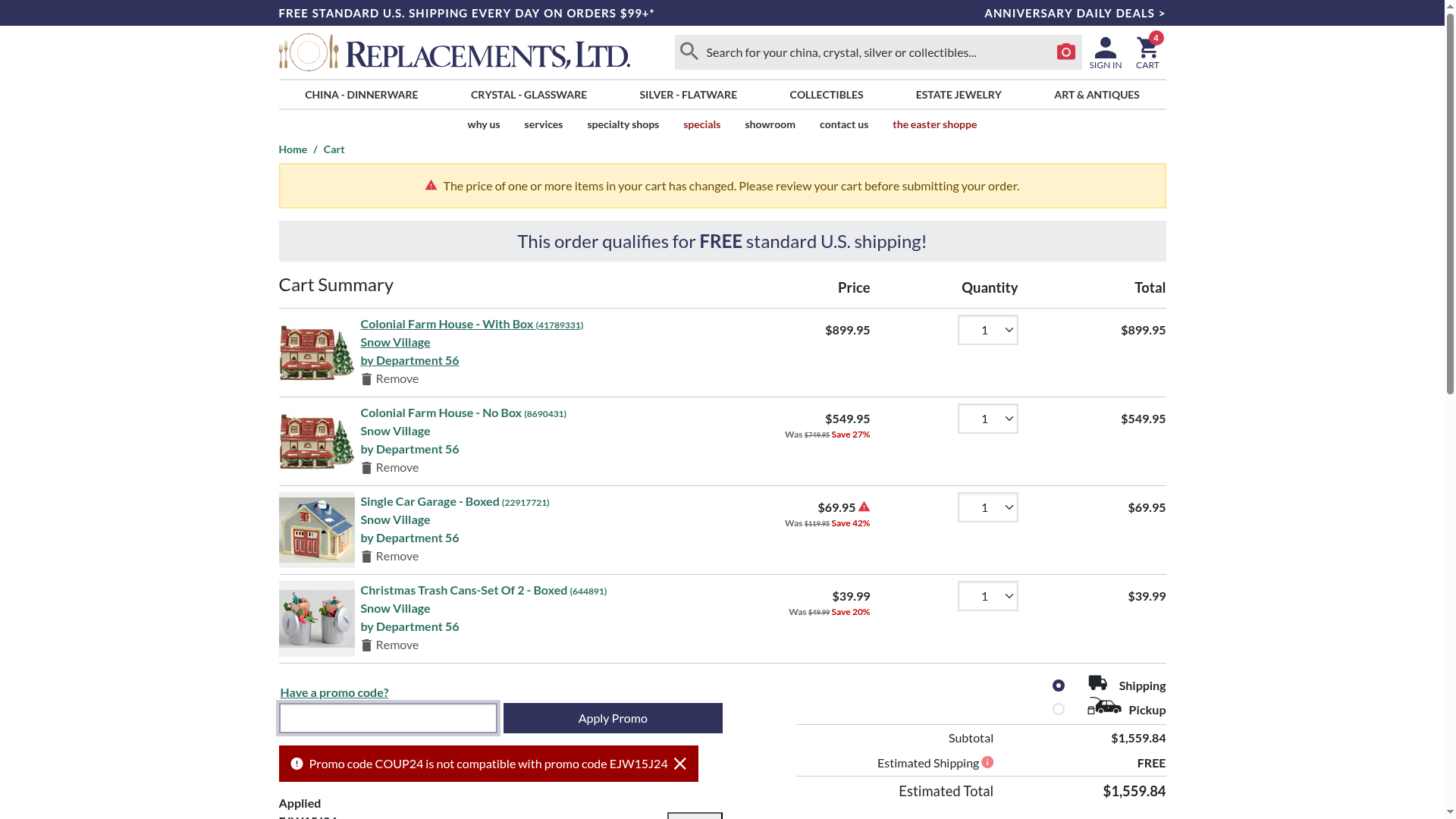This screenshot has width=1456, height=819.
Task: Click trash icon for Single Car Garage
Action: tap(366, 557)
